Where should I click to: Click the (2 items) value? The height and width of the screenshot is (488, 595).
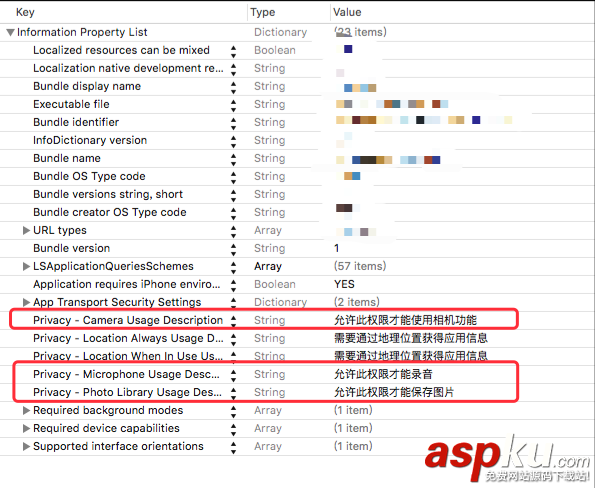[x=357, y=302]
